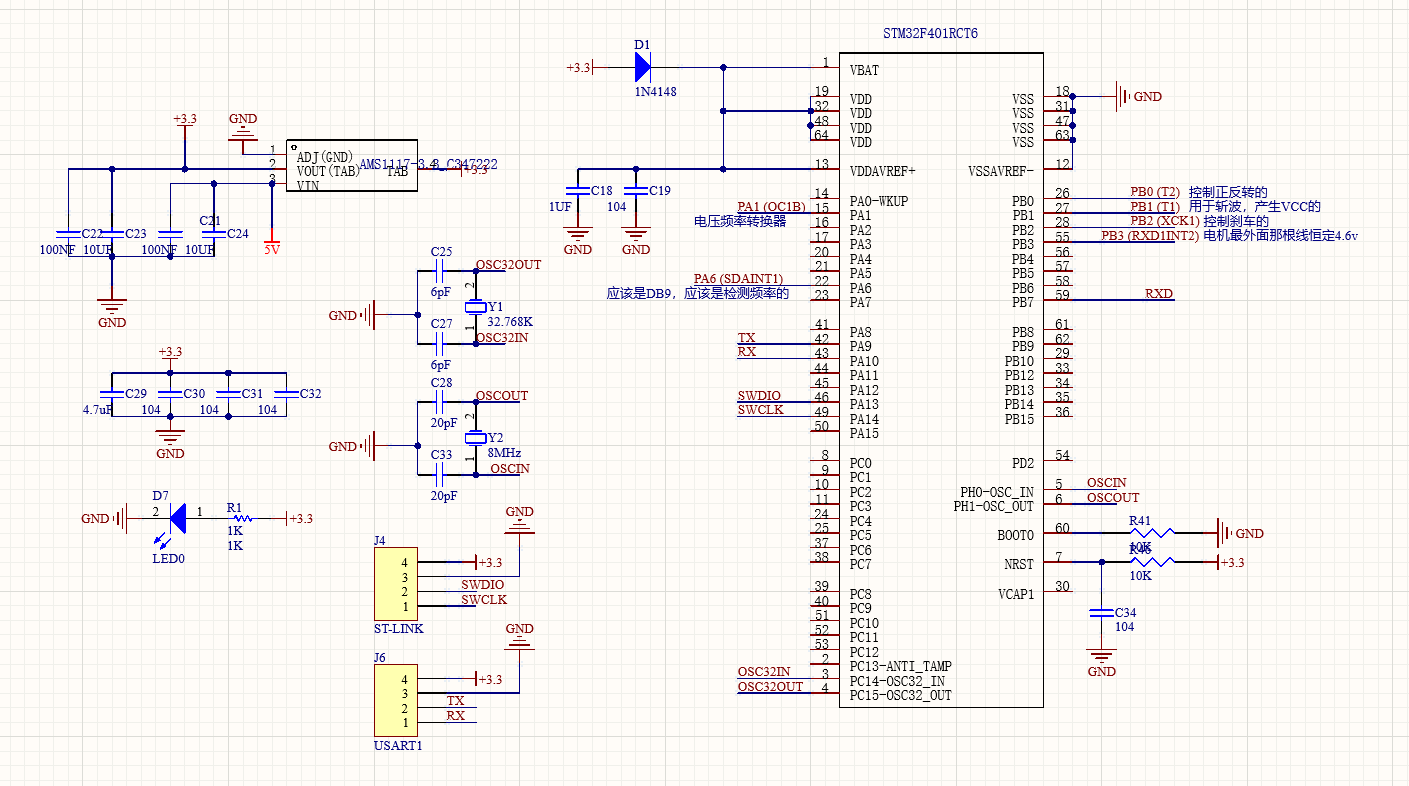
Task: Select the D1 1N4148 diode symbol
Action: point(642,67)
